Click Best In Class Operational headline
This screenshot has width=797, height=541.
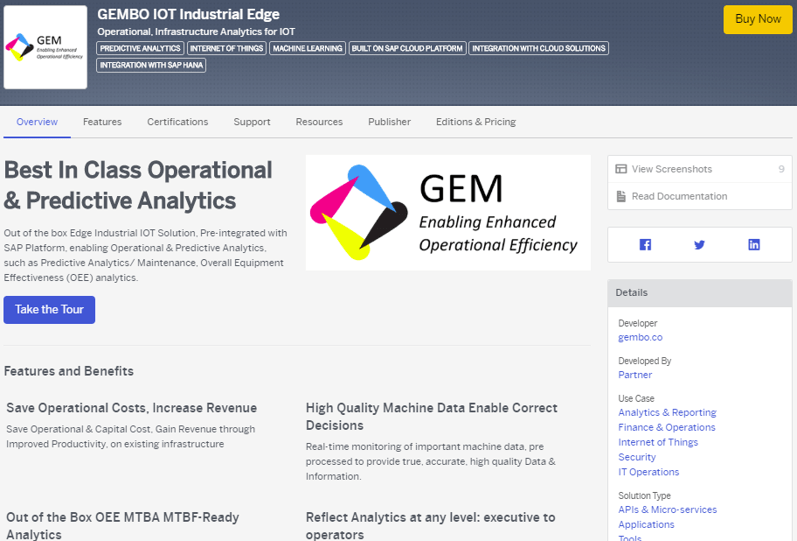click(x=138, y=185)
